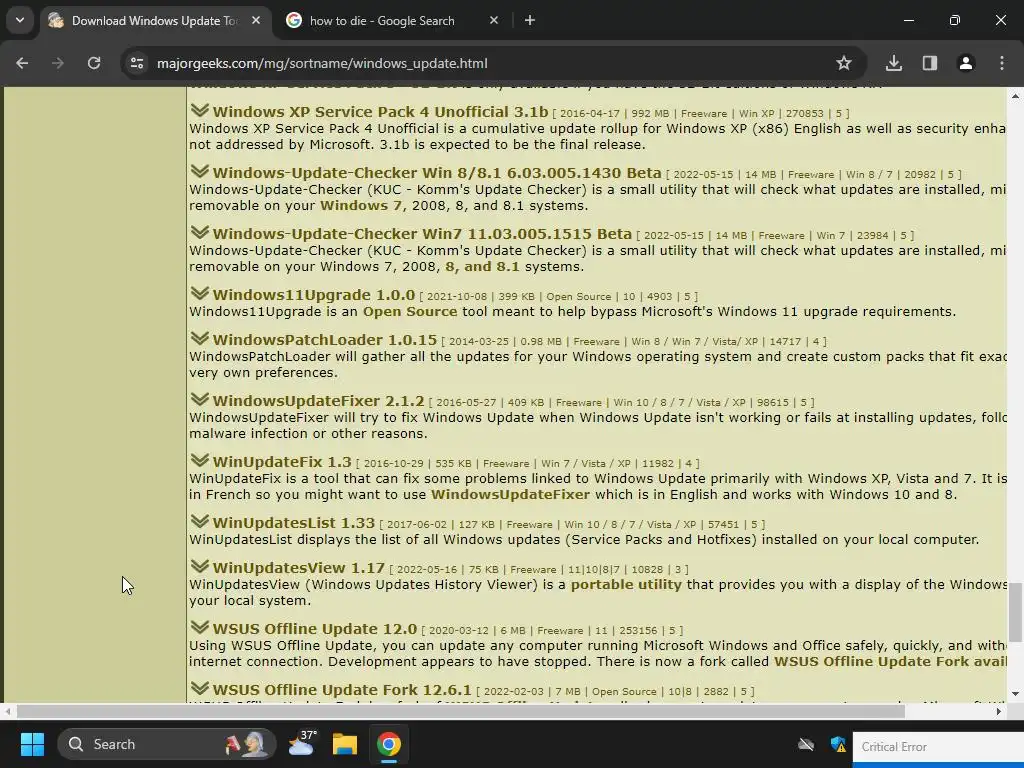Screen dimensions: 1024x768
Task: Open the WinUpdatesList 1.33 link
Action: pos(294,523)
